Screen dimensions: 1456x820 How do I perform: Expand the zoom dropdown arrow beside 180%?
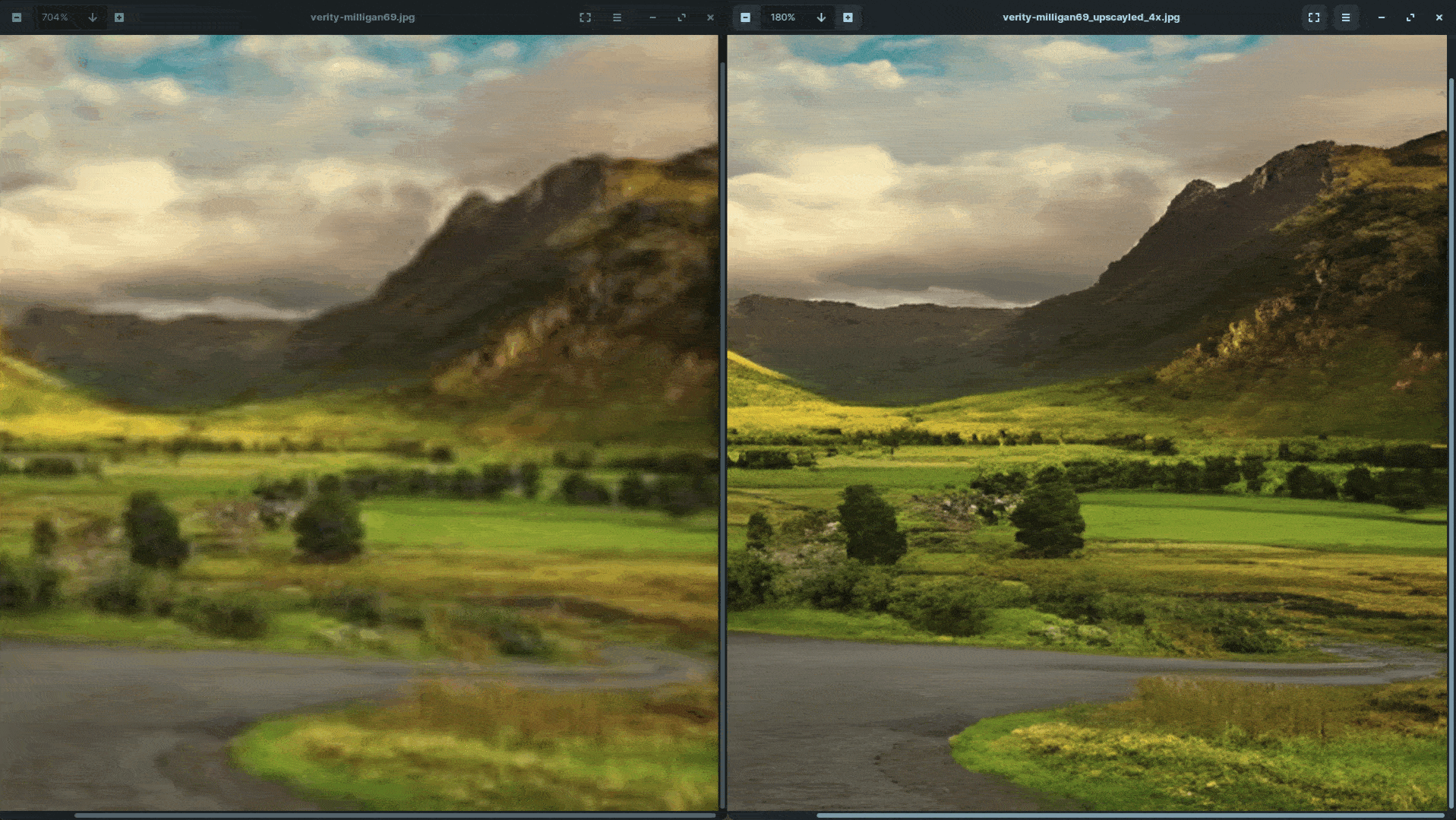tap(821, 17)
